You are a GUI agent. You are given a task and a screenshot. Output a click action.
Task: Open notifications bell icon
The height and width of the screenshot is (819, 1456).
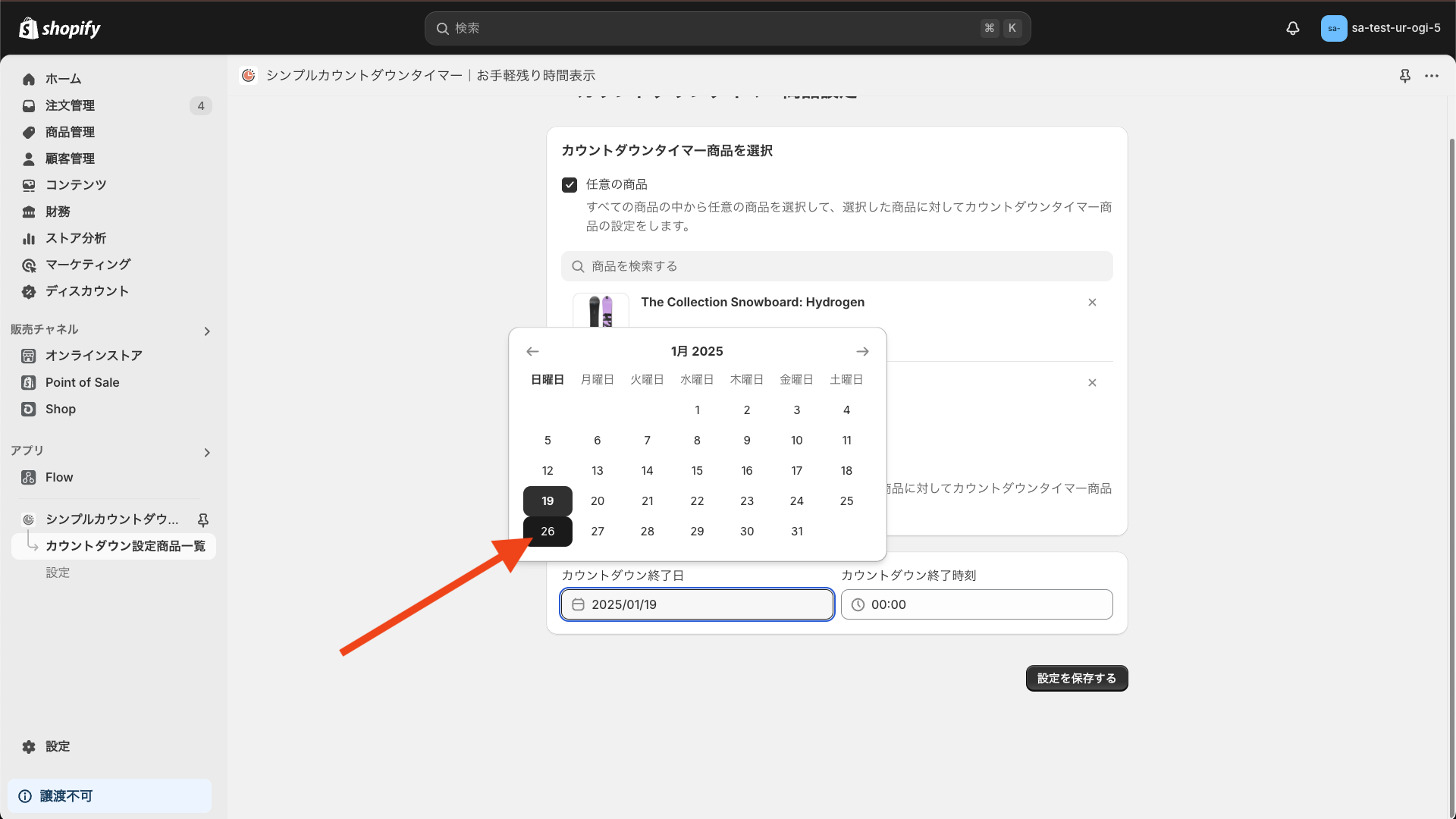coord(1293,28)
